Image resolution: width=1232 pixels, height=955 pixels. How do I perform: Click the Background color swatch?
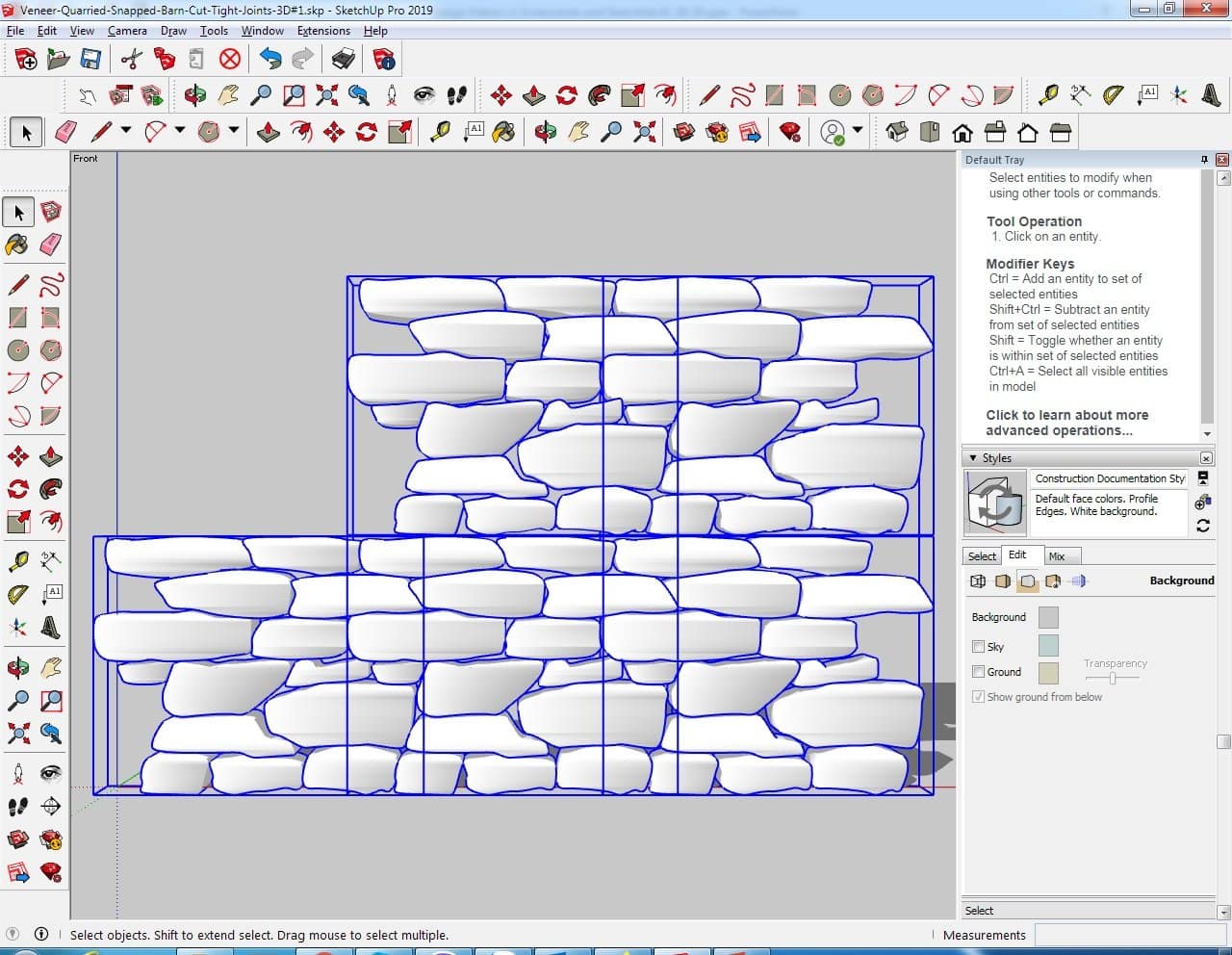point(1048,618)
